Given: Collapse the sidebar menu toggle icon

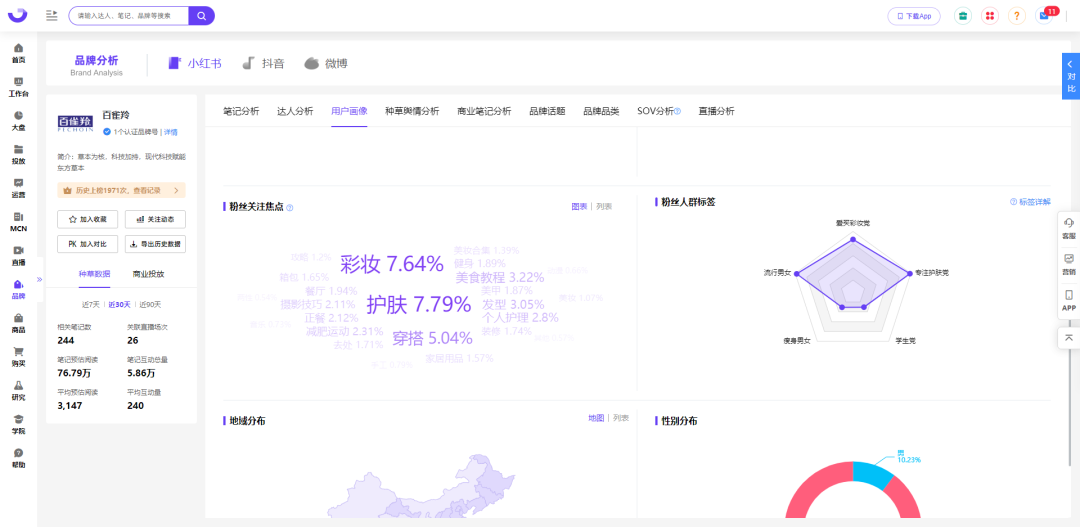Looking at the screenshot, I should (x=52, y=15).
